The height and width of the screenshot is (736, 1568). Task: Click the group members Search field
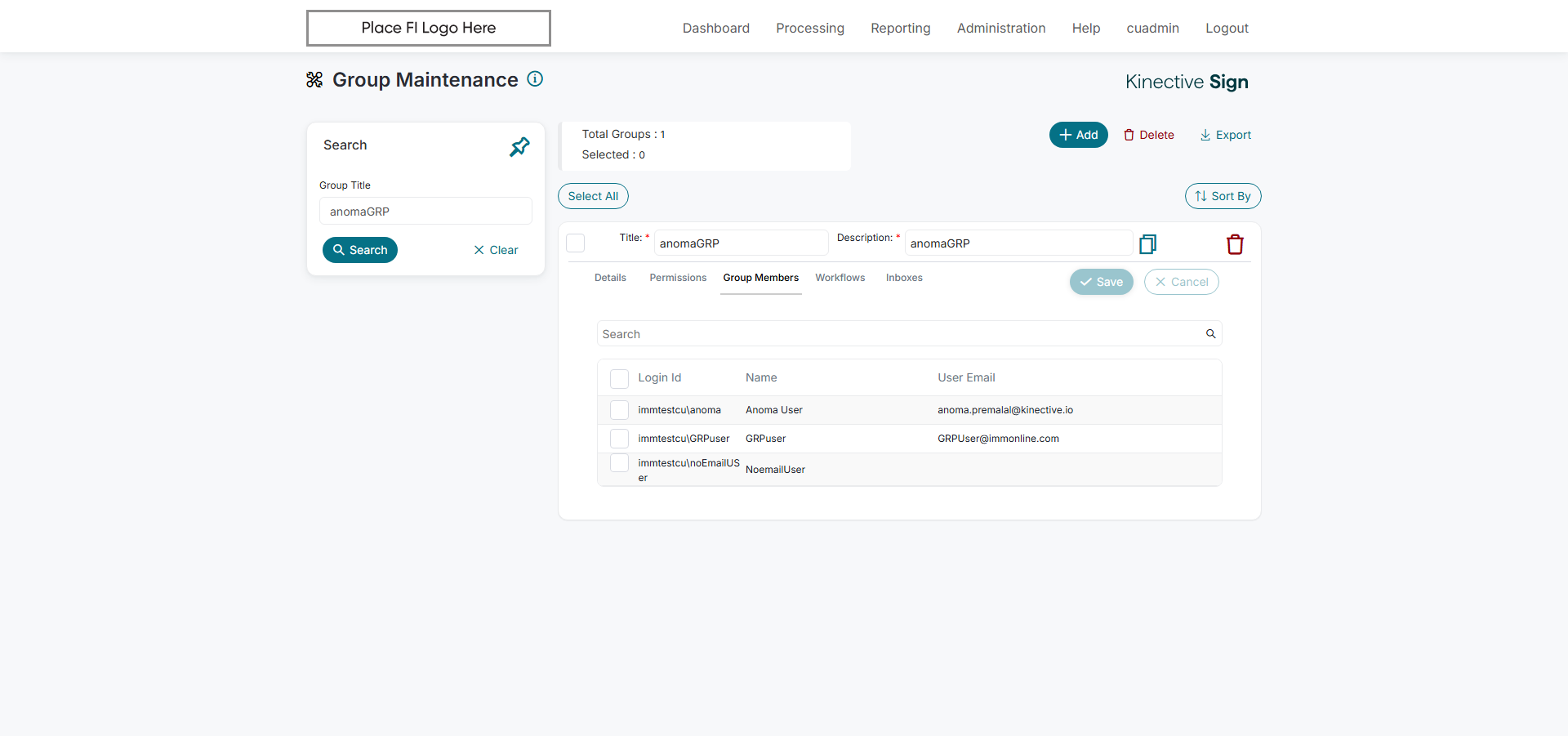click(x=909, y=333)
